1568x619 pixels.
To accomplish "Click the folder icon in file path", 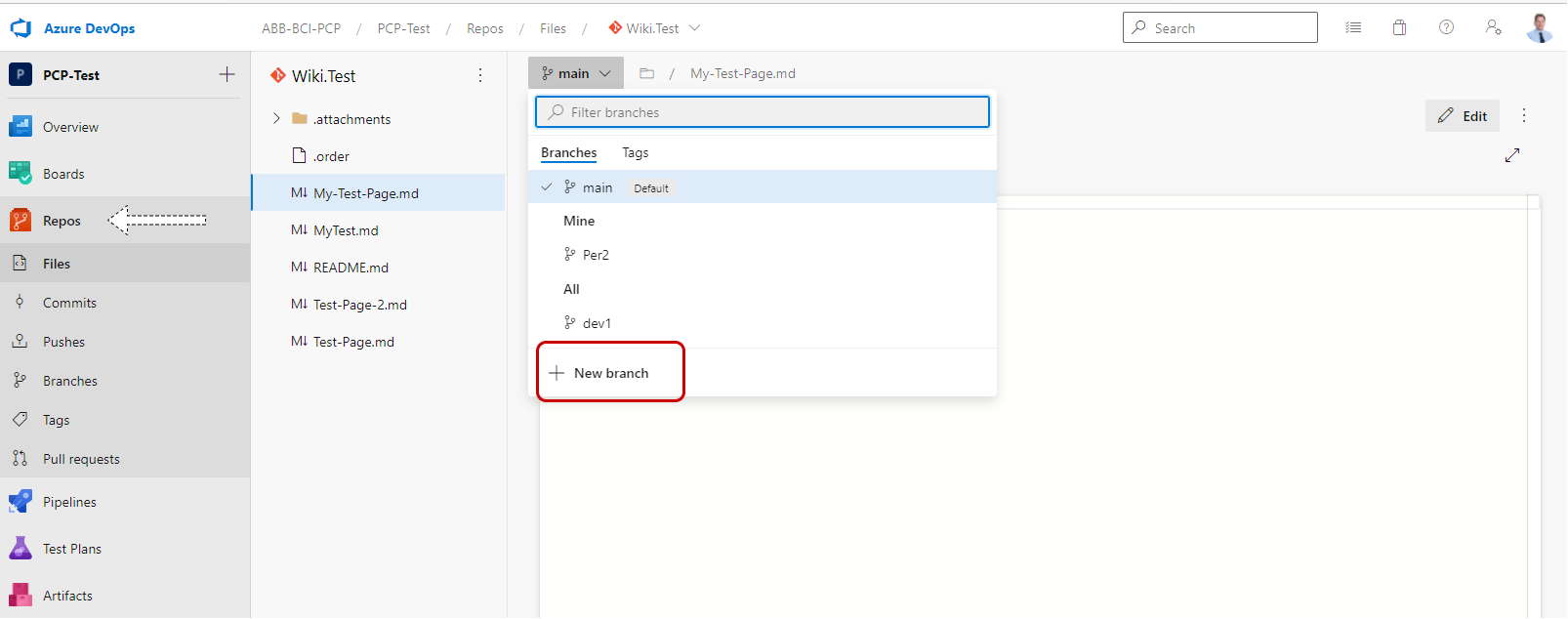I will point(646,73).
